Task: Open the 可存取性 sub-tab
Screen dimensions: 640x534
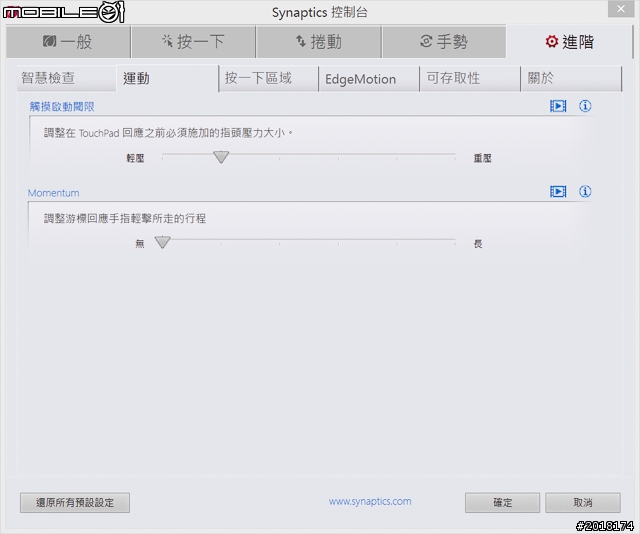Action: click(470, 78)
